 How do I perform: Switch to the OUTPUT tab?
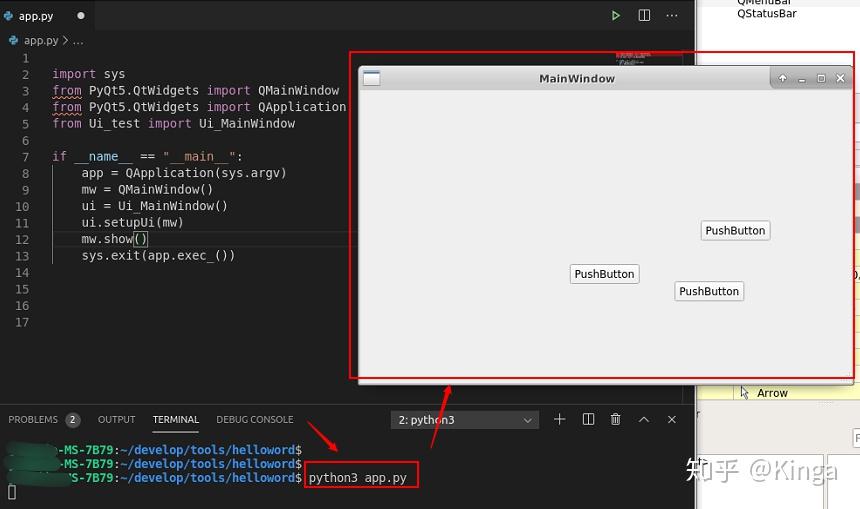coord(116,420)
